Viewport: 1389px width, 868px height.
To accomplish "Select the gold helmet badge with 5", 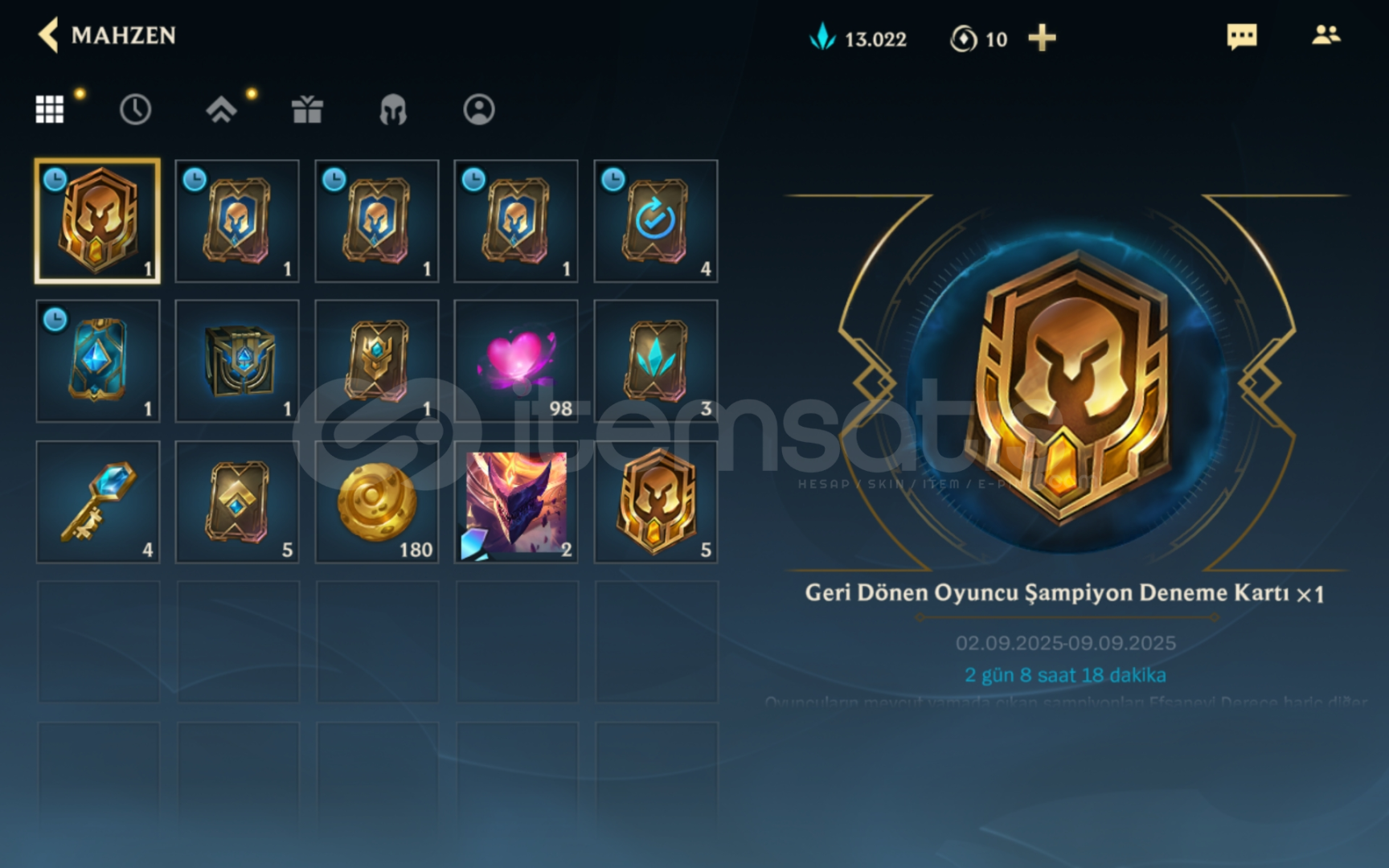I will [x=656, y=502].
